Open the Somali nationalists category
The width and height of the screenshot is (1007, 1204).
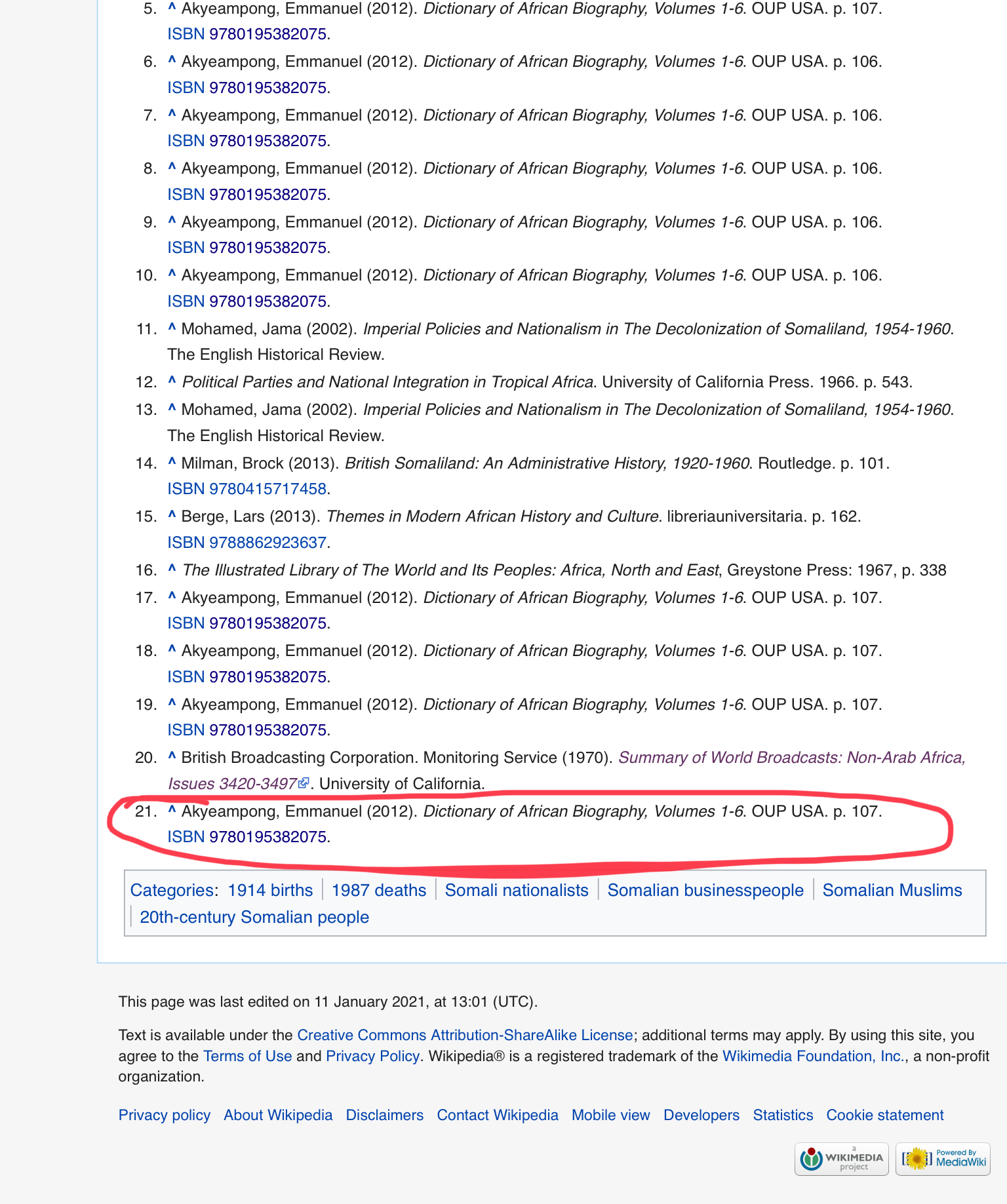coord(517,890)
